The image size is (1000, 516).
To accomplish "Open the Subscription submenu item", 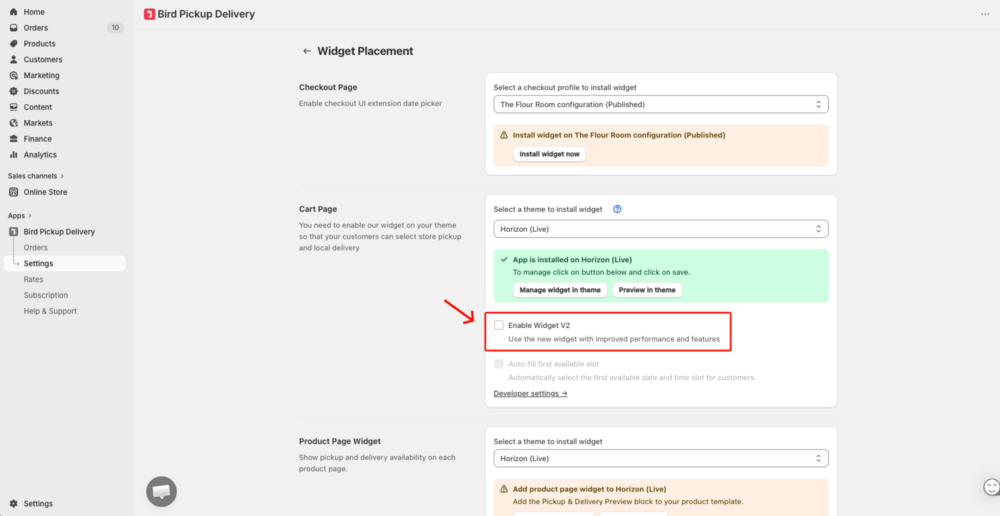I will (x=46, y=295).
